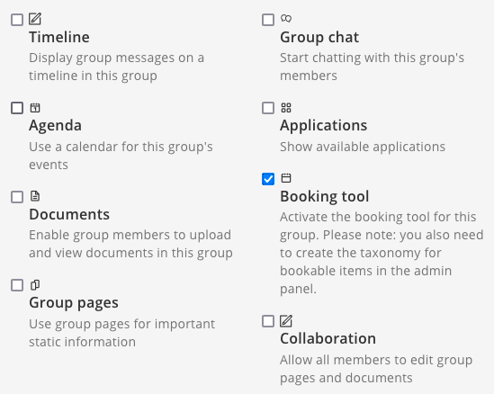The image size is (494, 394).
Task: Click the Group chat bubbles icon
Action: click(x=286, y=18)
